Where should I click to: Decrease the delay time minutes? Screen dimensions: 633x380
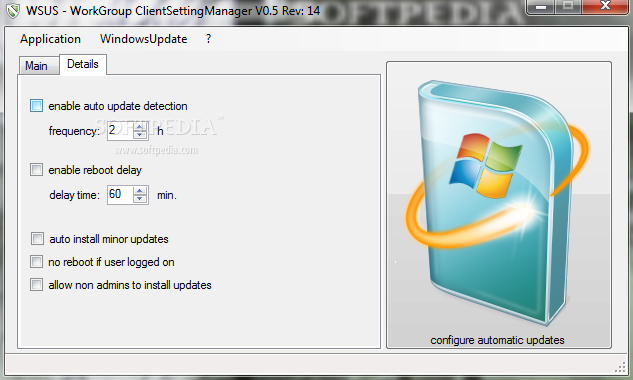(x=140, y=199)
